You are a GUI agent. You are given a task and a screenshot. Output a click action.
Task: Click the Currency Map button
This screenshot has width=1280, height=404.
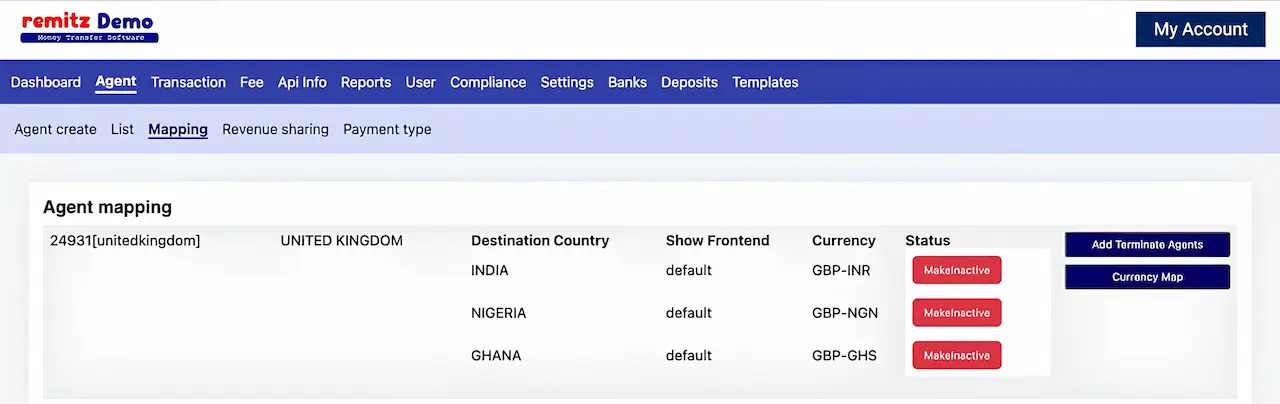[1147, 277]
